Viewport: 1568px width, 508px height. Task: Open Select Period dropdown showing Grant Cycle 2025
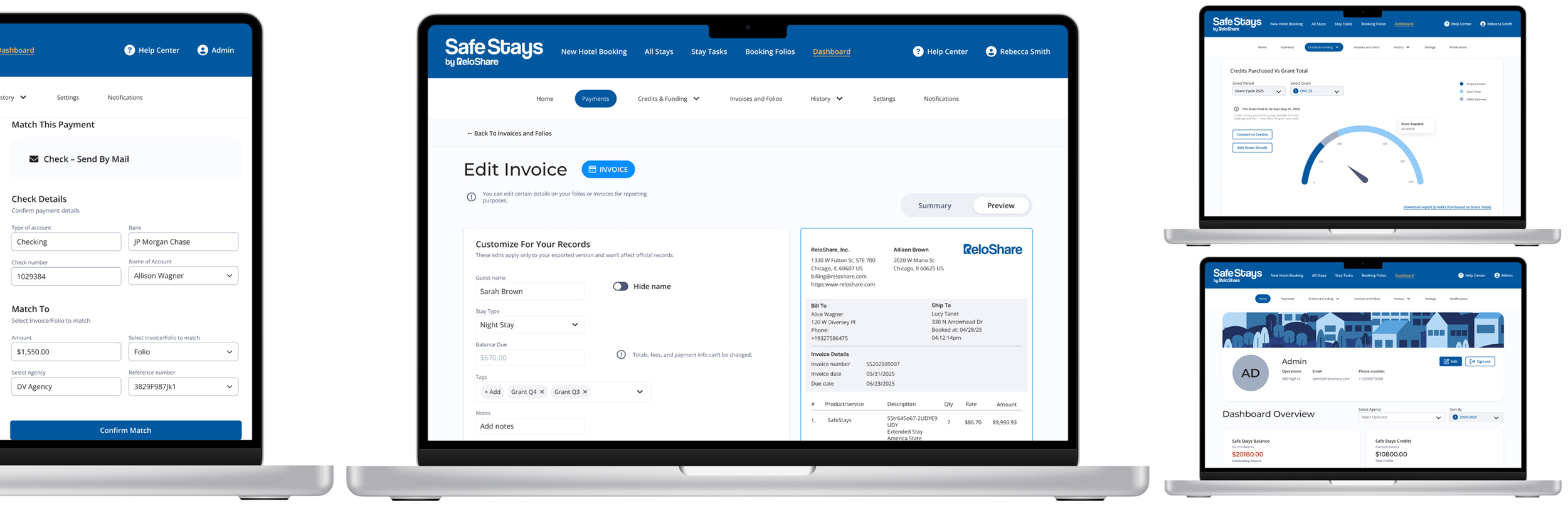click(1258, 91)
